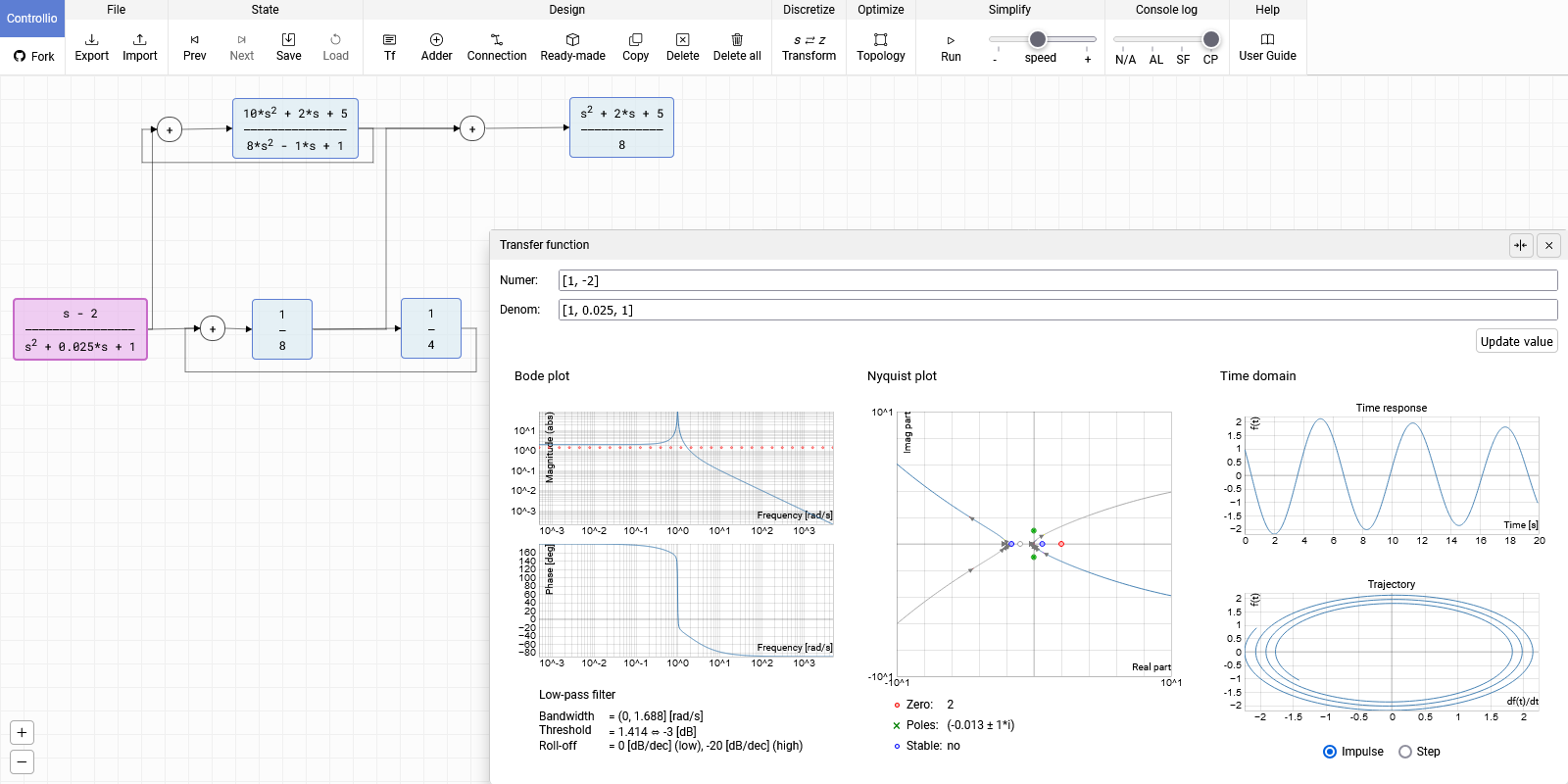Click the Stable: no legend entry
The image size is (1568, 784).
927,746
